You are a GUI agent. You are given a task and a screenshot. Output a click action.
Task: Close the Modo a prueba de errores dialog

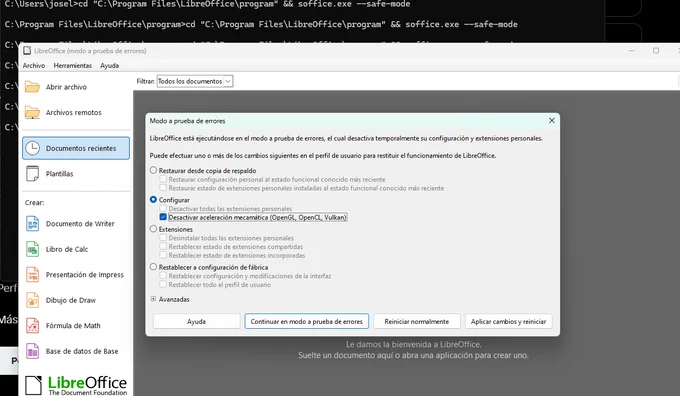pyautogui.click(x=552, y=121)
